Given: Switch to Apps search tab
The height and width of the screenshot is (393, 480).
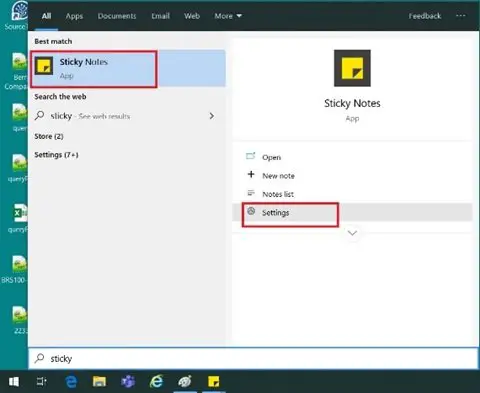Looking at the screenshot, I should [x=74, y=16].
